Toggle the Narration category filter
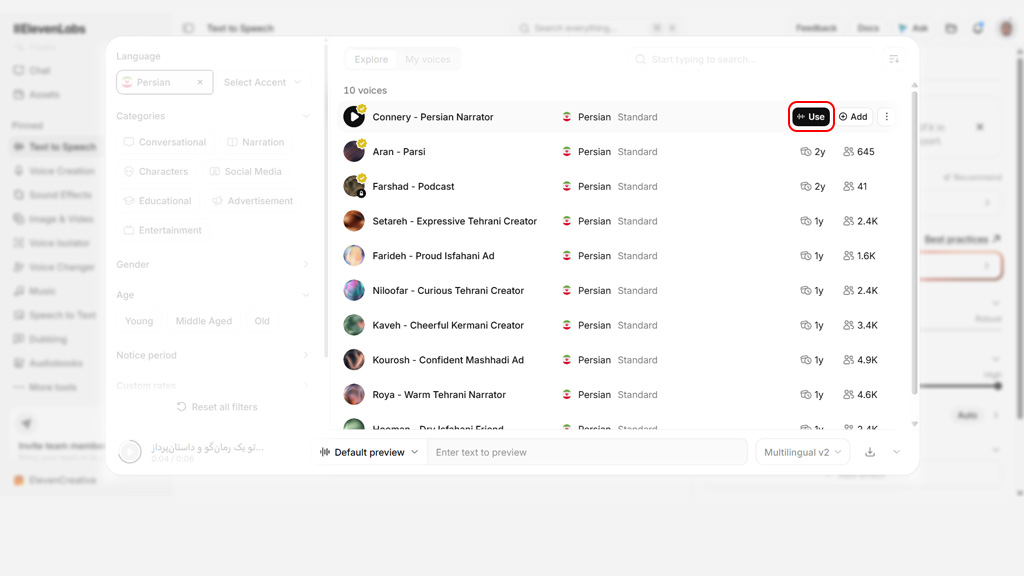Viewport: 1024px width, 576px height. click(255, 142)
